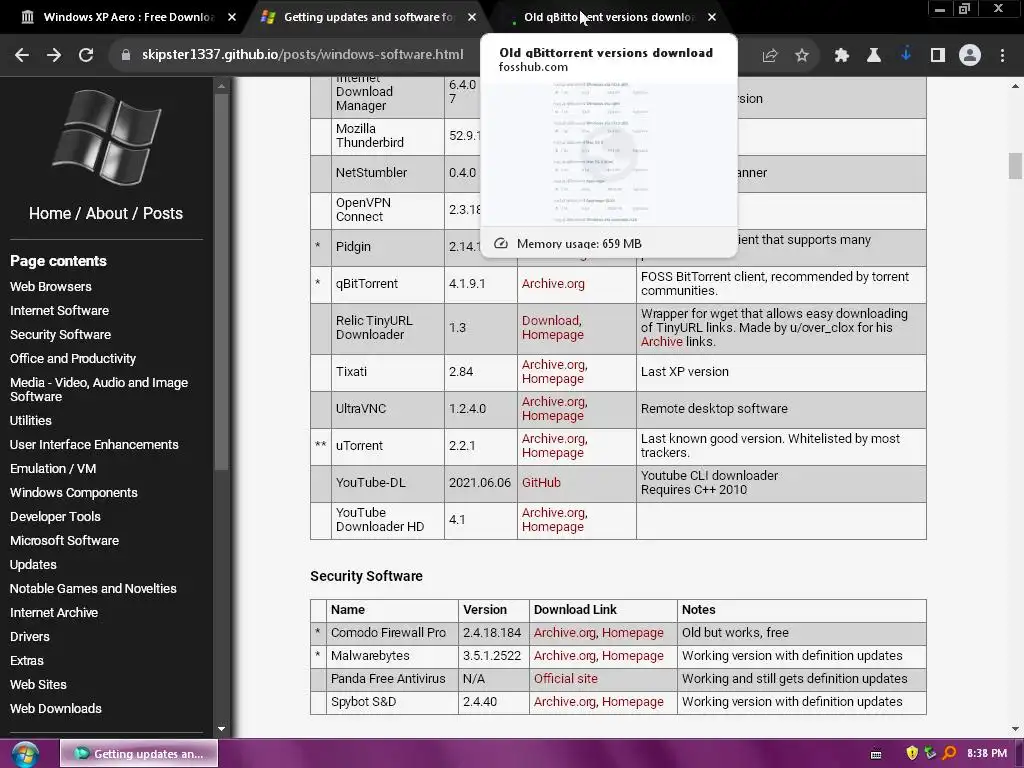Jump to User Interface Enhancements section
Image resolution: width=1024 pixels, height=768 pixels.
[94, 445]
